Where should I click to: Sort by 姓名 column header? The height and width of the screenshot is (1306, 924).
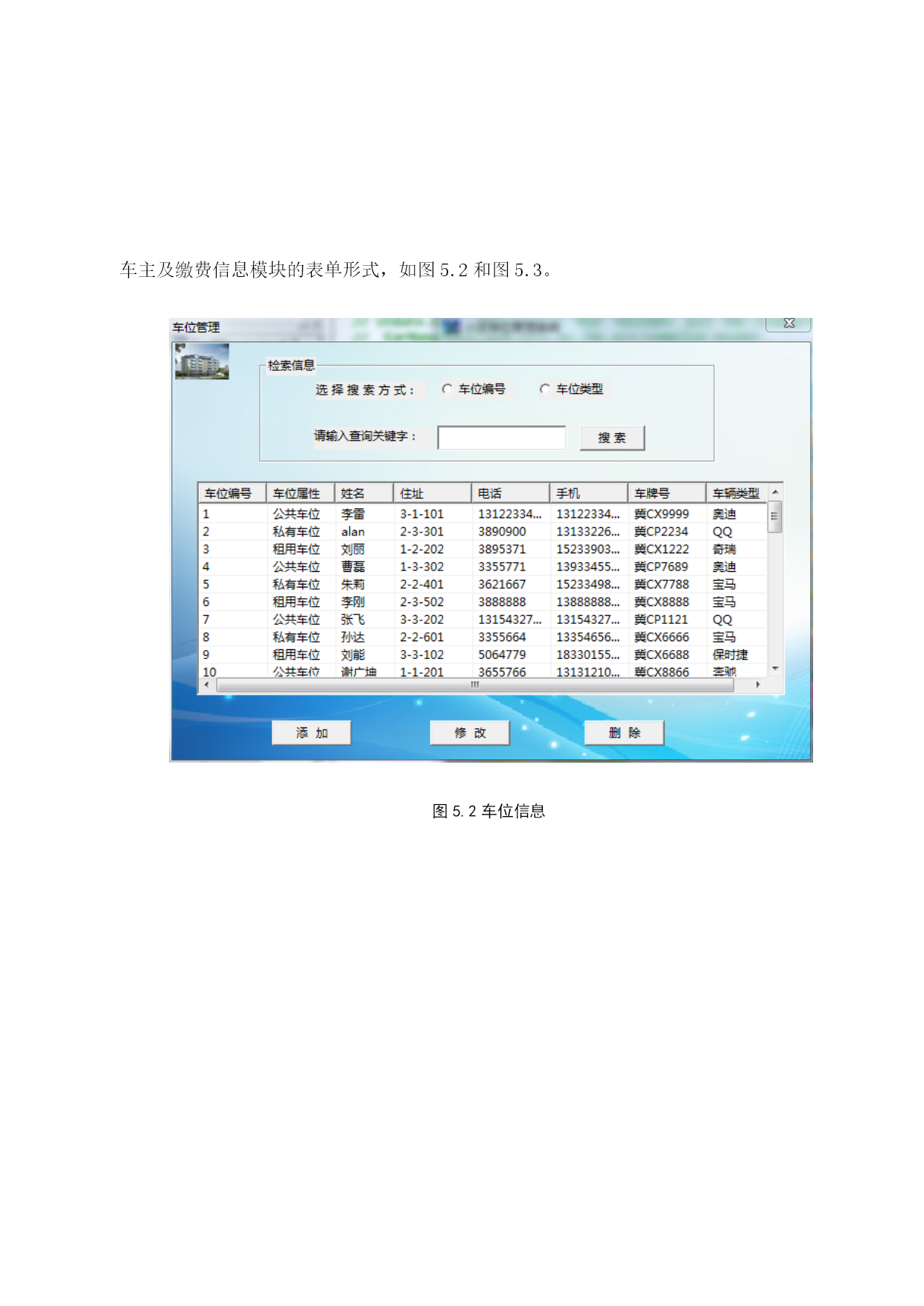[x=364, y=493]
